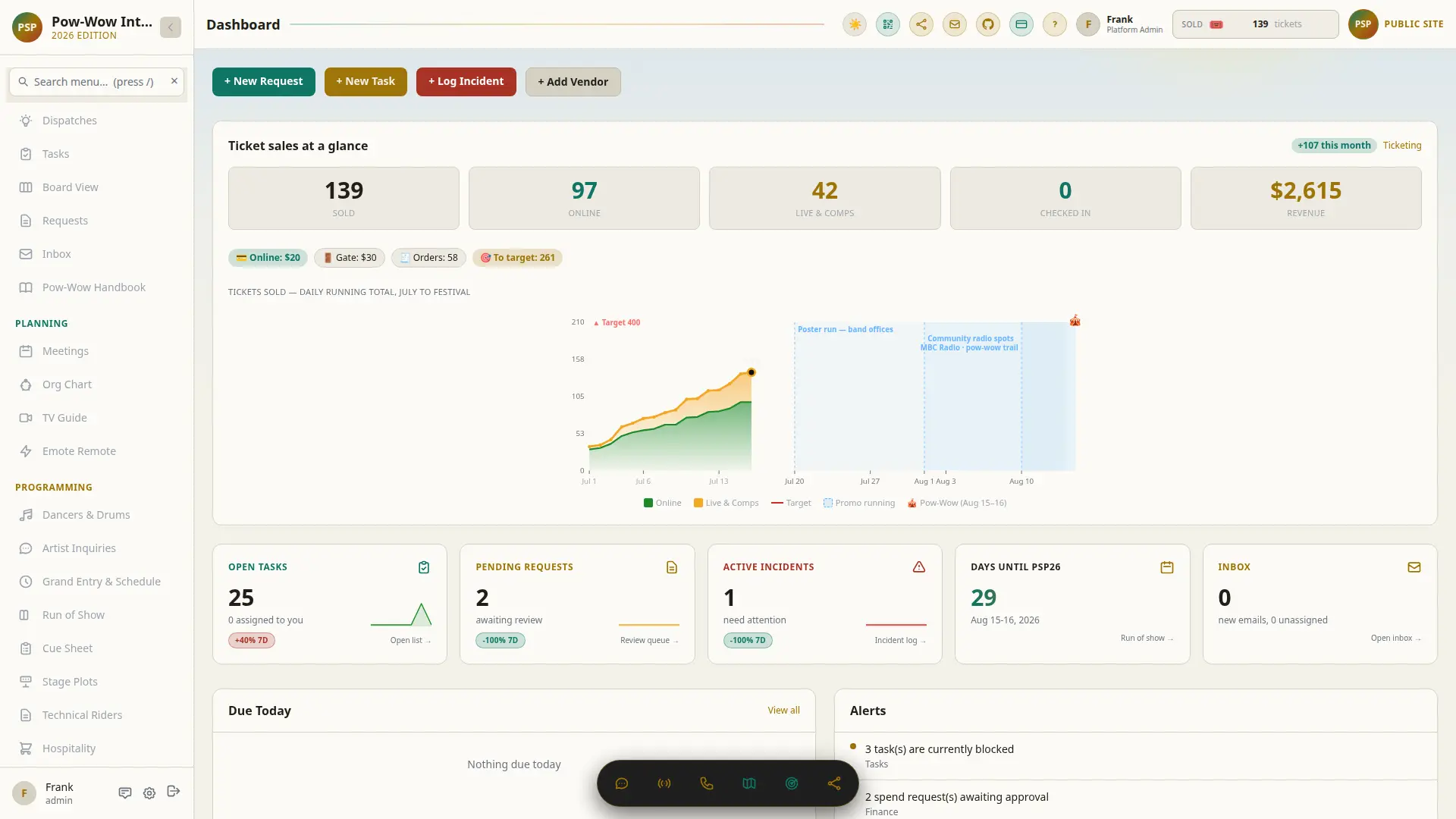The height and width of the screenshot is (819, 1456).
Task: Open Dispatches in the sidebar
Action: 96,121
